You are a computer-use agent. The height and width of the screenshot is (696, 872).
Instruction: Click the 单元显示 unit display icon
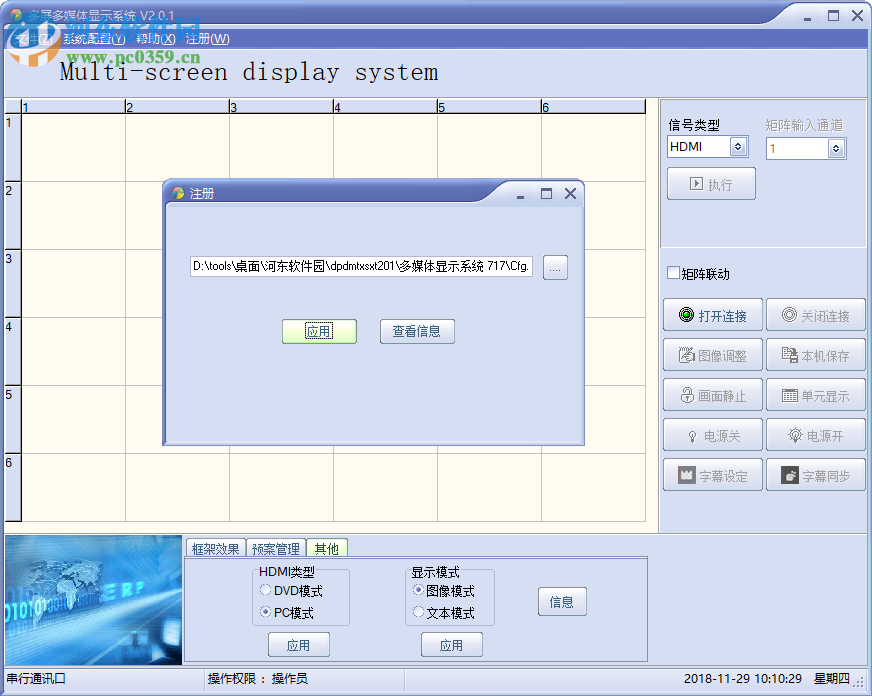(x=816, y=395)
